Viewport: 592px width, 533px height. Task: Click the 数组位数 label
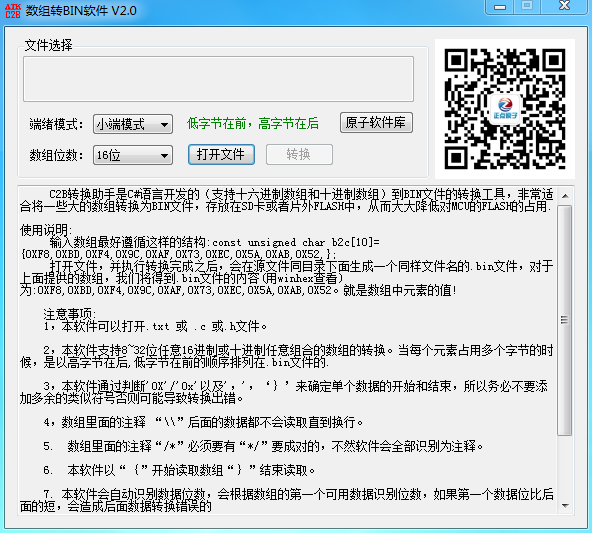(56, 155)
